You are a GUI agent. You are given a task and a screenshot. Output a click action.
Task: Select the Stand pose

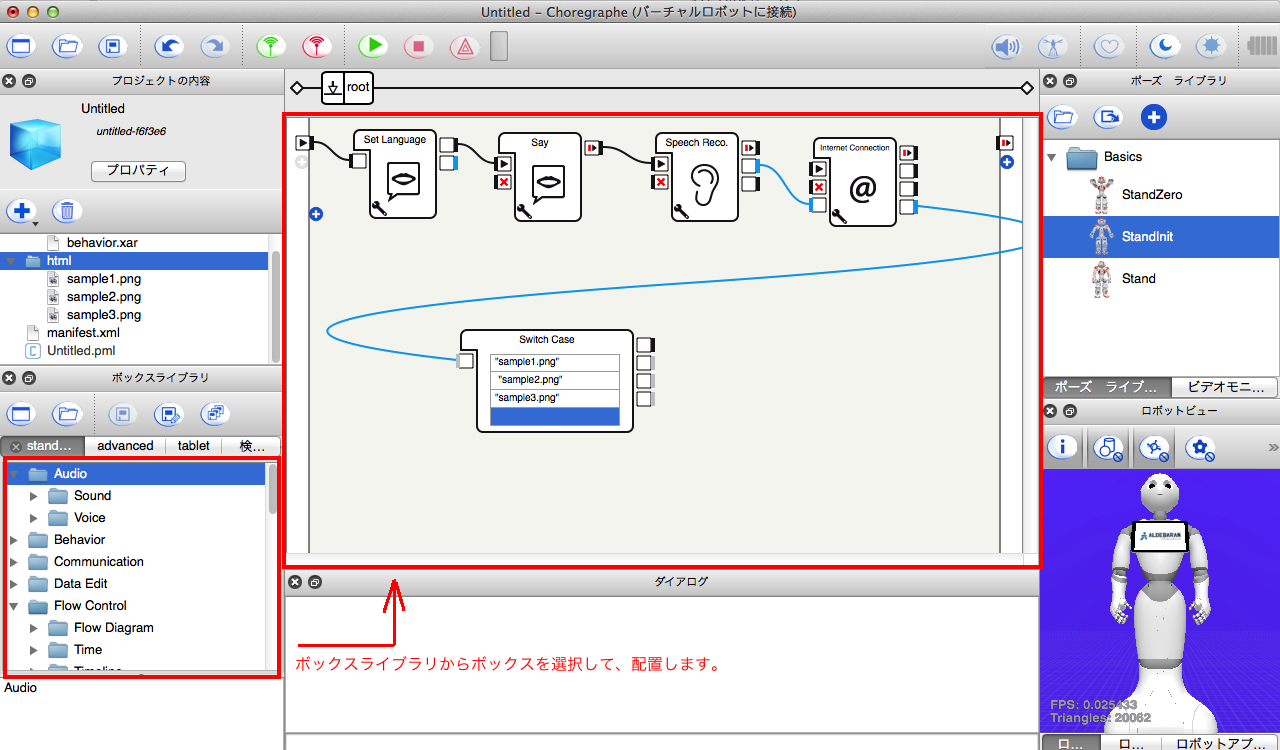1138,279
